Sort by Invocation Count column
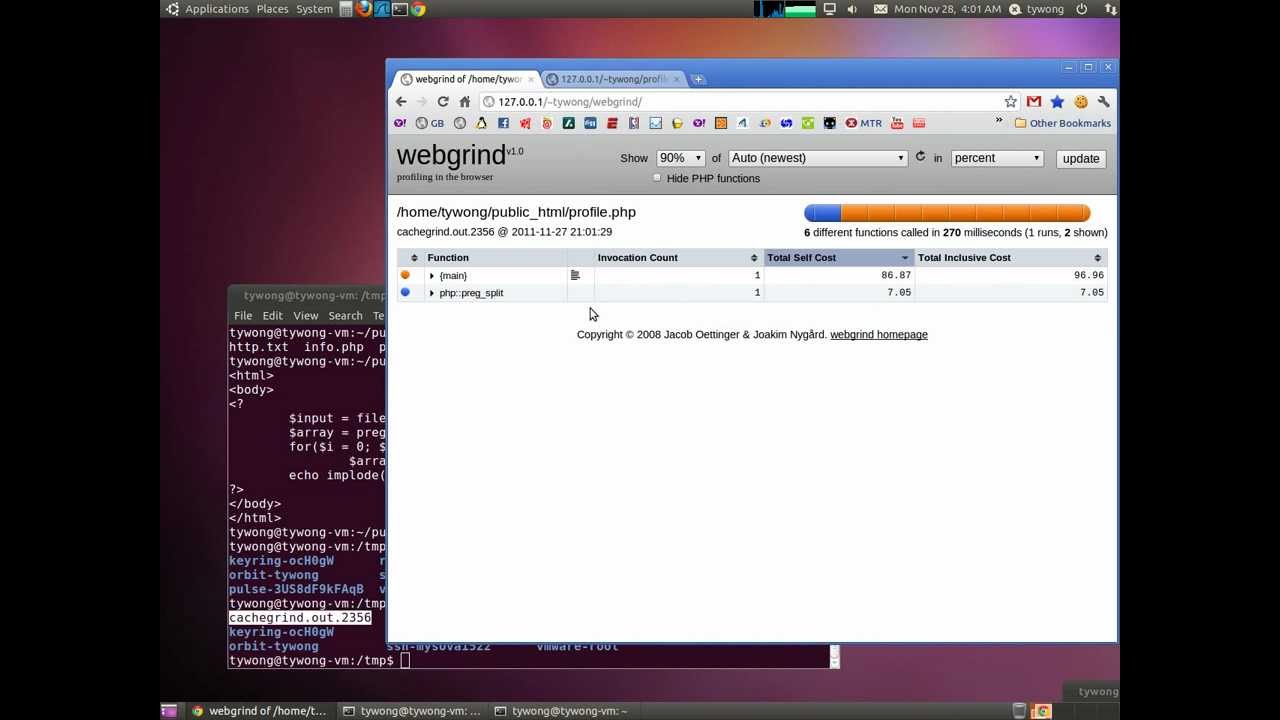This screenshot has width=1280, height=720. coord(678,258)
